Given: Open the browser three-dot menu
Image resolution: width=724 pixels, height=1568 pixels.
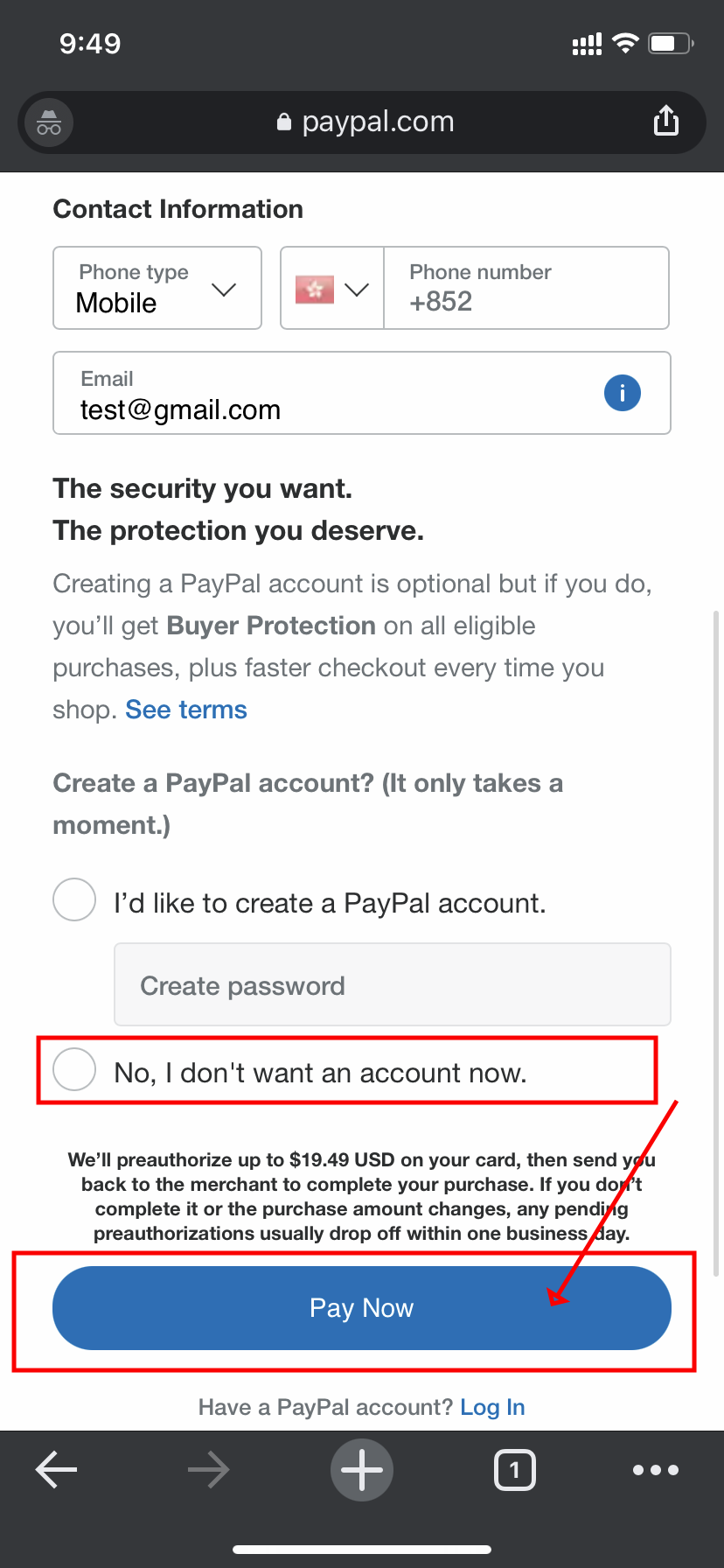Looking at the screenshot, I should [x=656, y=1470].
